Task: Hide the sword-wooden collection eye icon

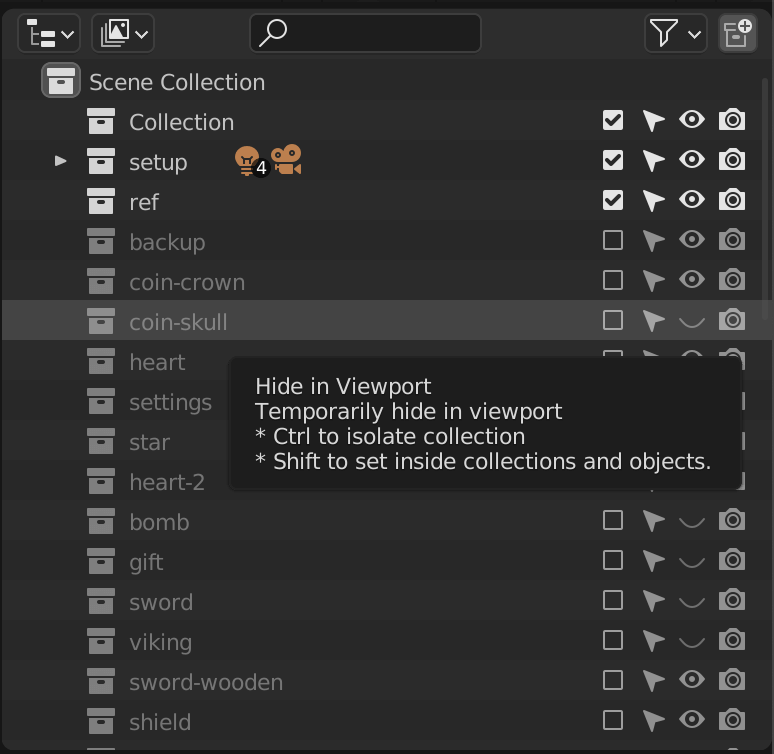Action: 692,680
